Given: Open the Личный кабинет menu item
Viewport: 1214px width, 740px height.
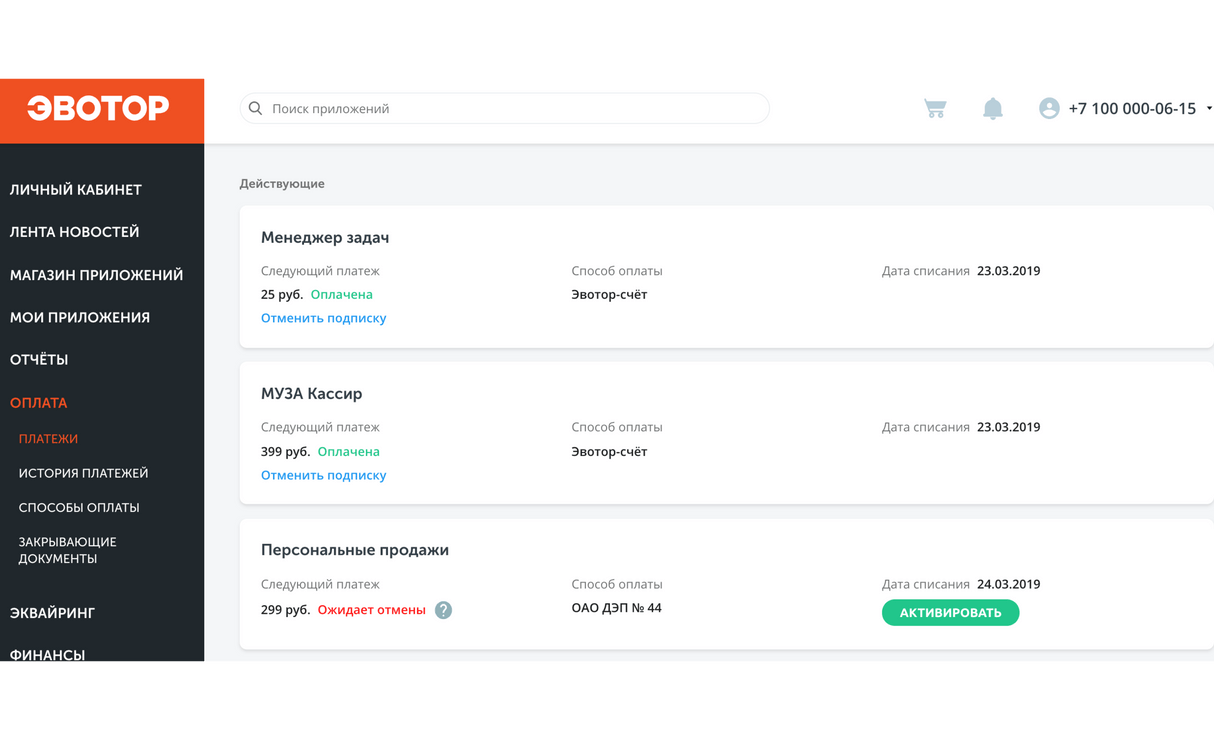Looking at the screenshot, I should point(76,190).
